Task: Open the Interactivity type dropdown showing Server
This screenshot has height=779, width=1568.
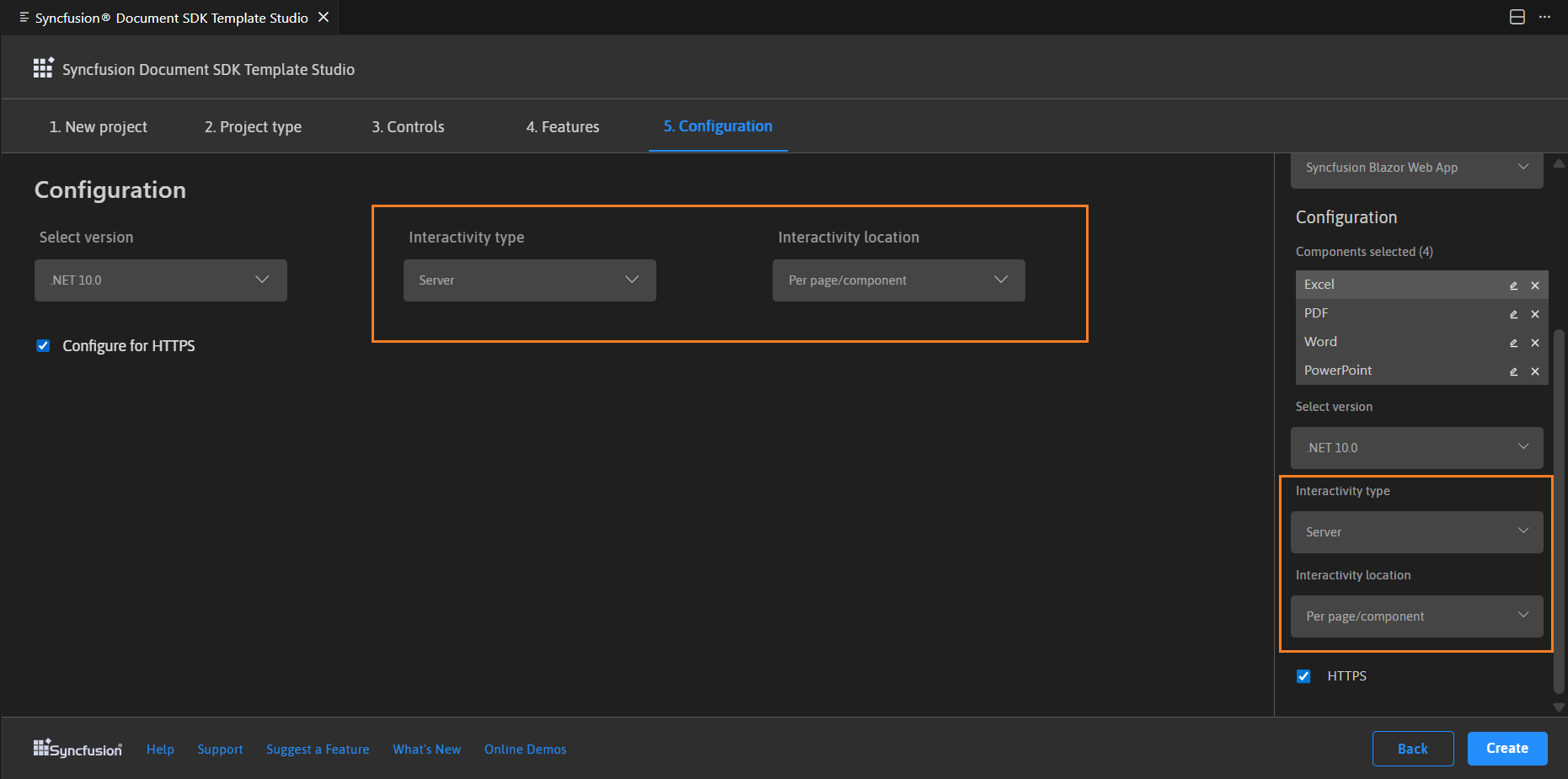Action: tap(529, 280)
